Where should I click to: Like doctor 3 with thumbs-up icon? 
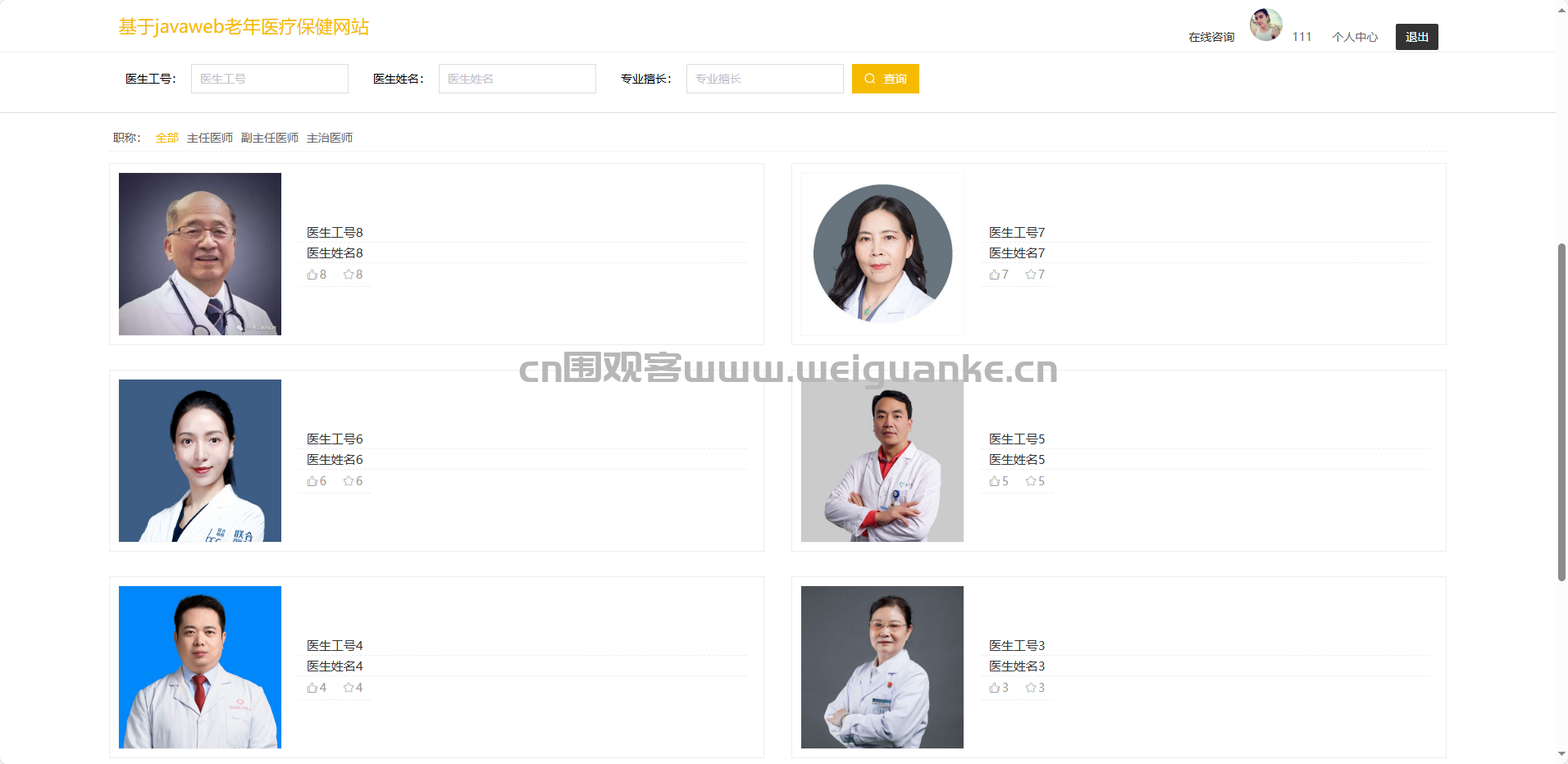click(x=994, y=688)
